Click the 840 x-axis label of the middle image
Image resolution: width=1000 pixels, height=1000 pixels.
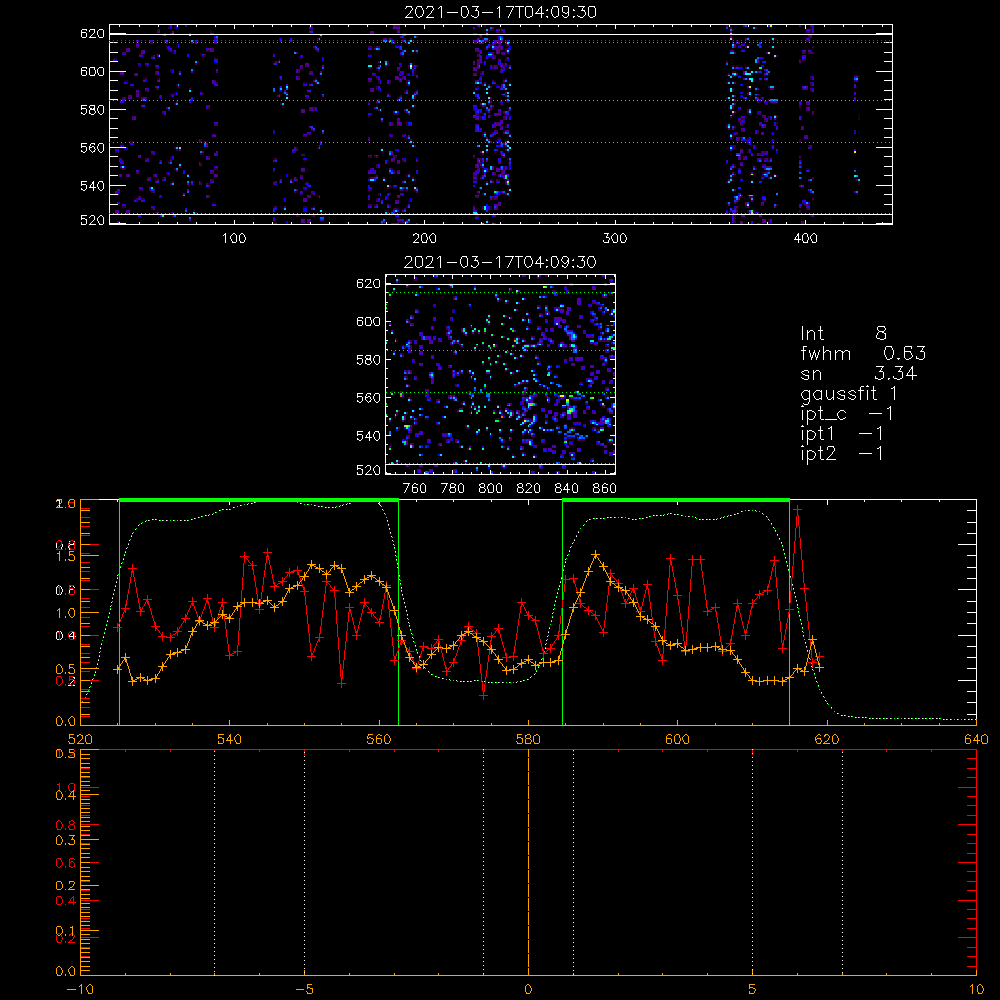566,489
